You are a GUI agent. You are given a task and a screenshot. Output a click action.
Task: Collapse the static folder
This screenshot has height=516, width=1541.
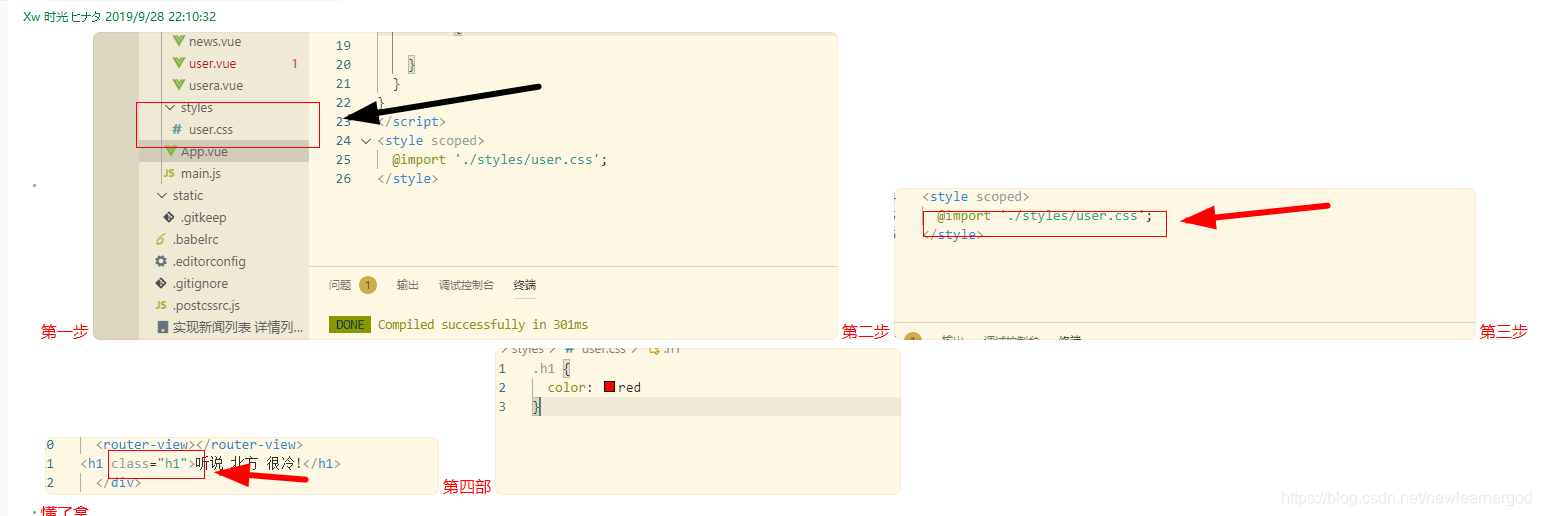[x=162, y=196]
